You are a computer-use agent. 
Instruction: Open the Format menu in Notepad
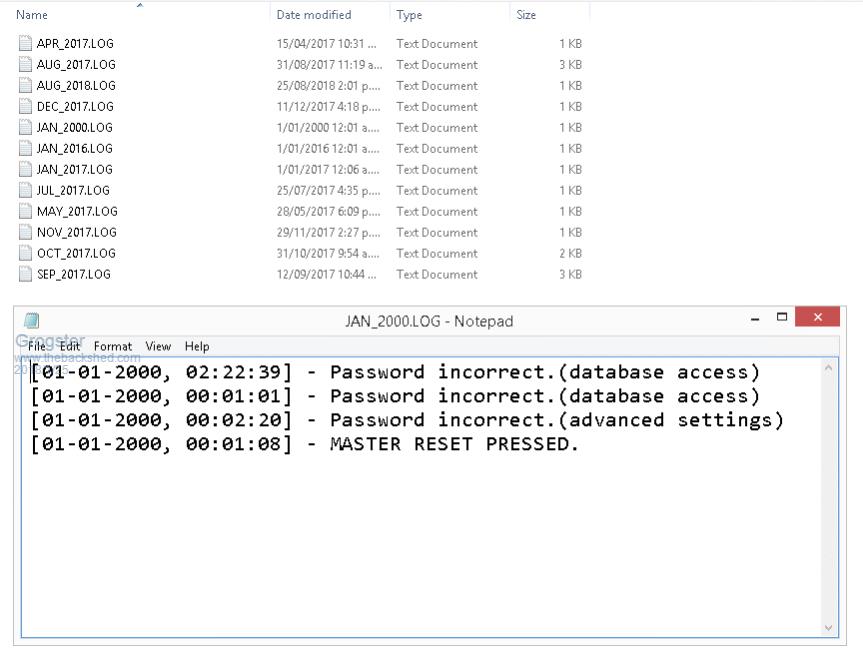pyautogui.click(x=113, y=346)
